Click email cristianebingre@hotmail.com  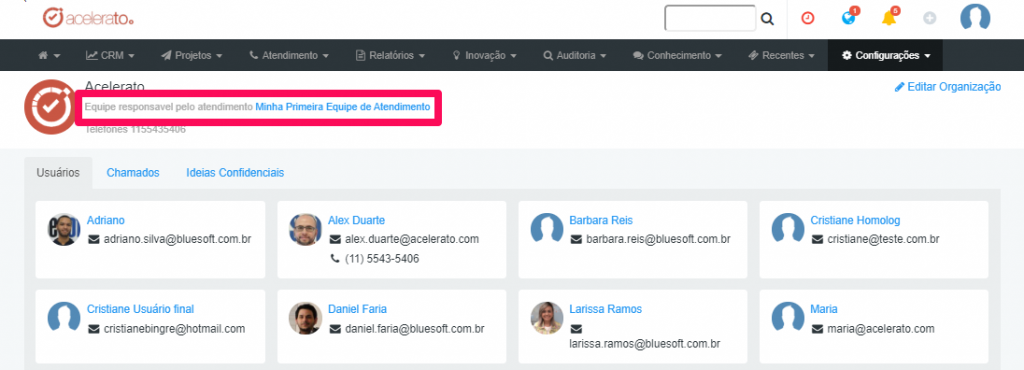coord(174,329)
